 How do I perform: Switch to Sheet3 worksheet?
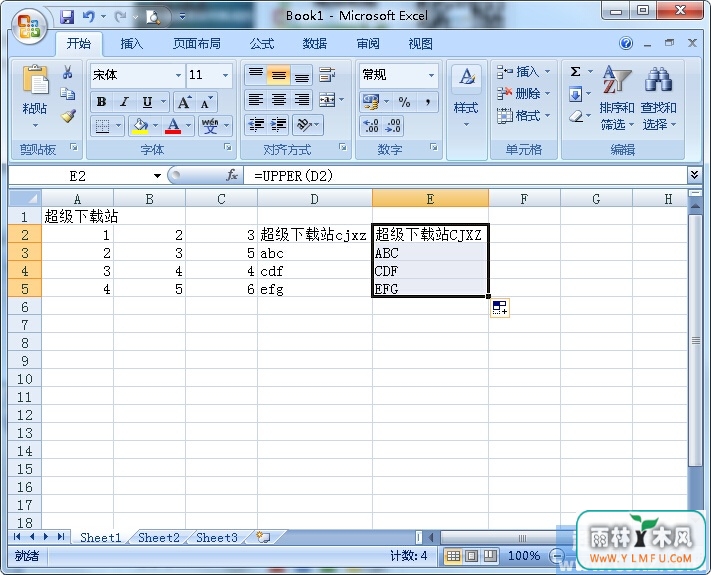[217, 537]
